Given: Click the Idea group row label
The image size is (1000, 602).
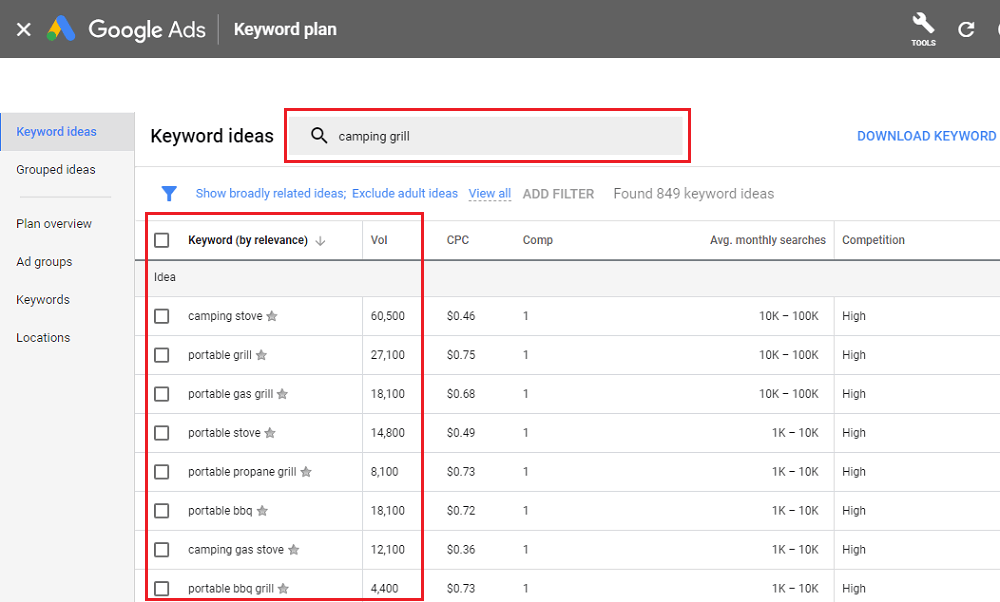Looking at the screenshot, I should (x=165, y=277).
